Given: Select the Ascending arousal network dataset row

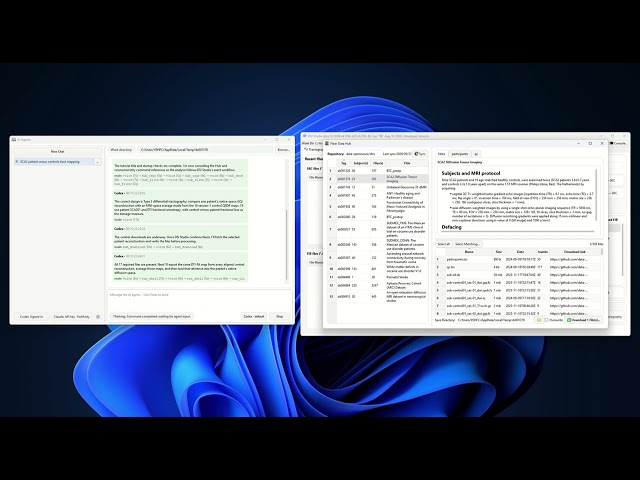Looking at the screenshot, I should click(378, 258).
